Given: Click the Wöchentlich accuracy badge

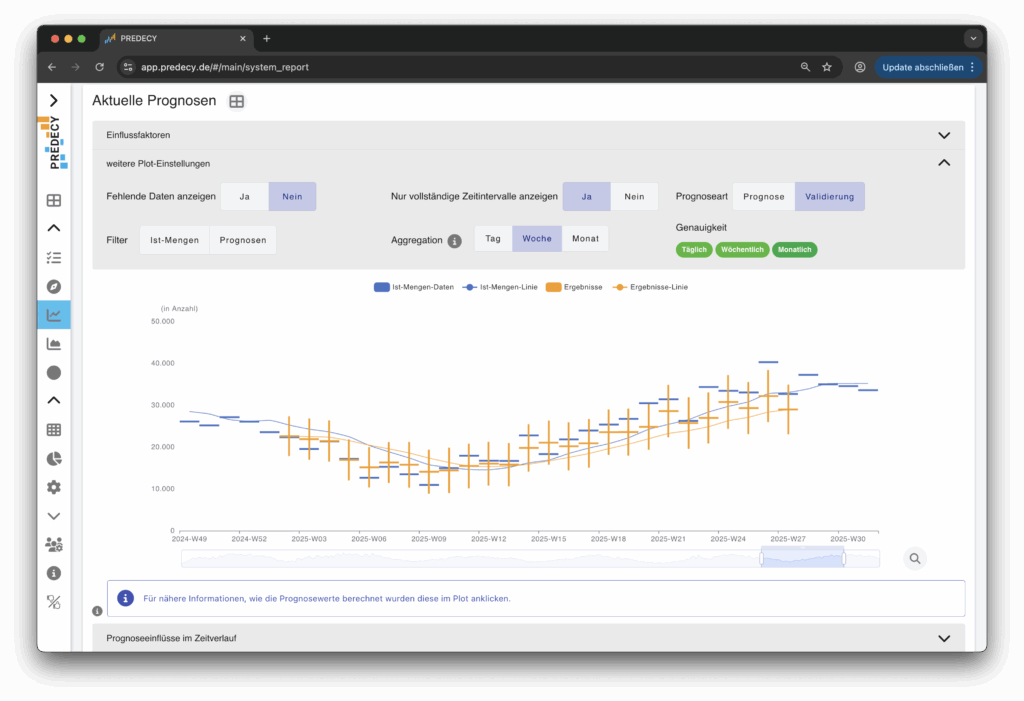Looking at the screenshot, I should 741,250.
